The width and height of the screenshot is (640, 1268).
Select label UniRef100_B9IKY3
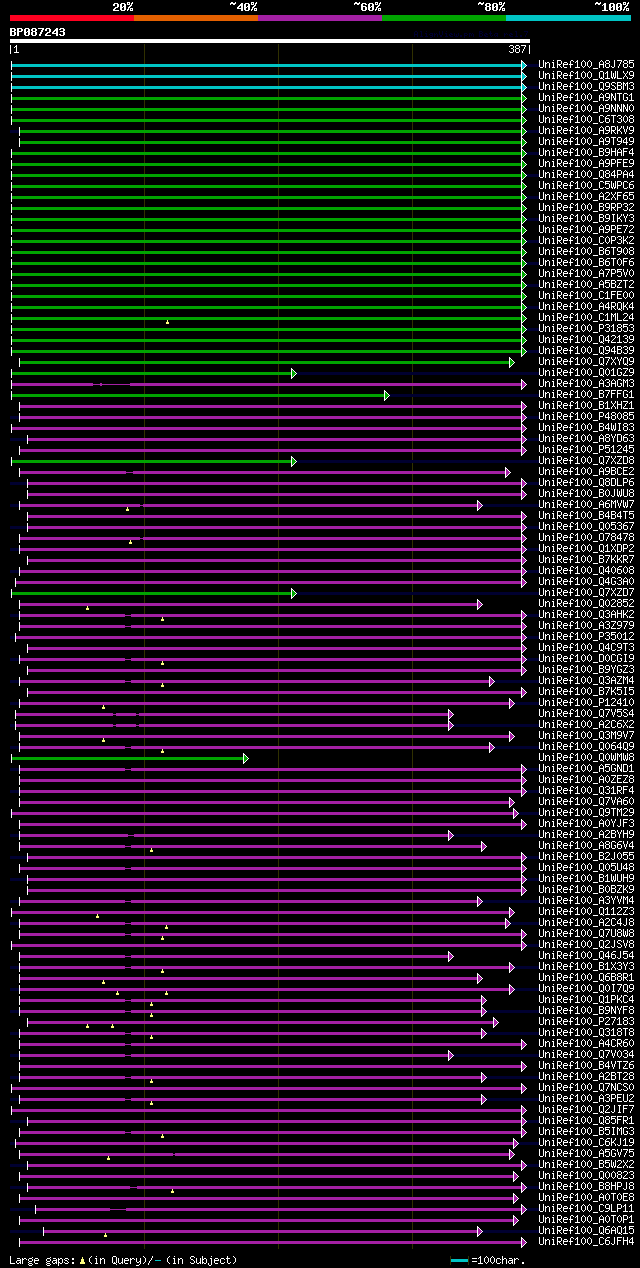586,218
